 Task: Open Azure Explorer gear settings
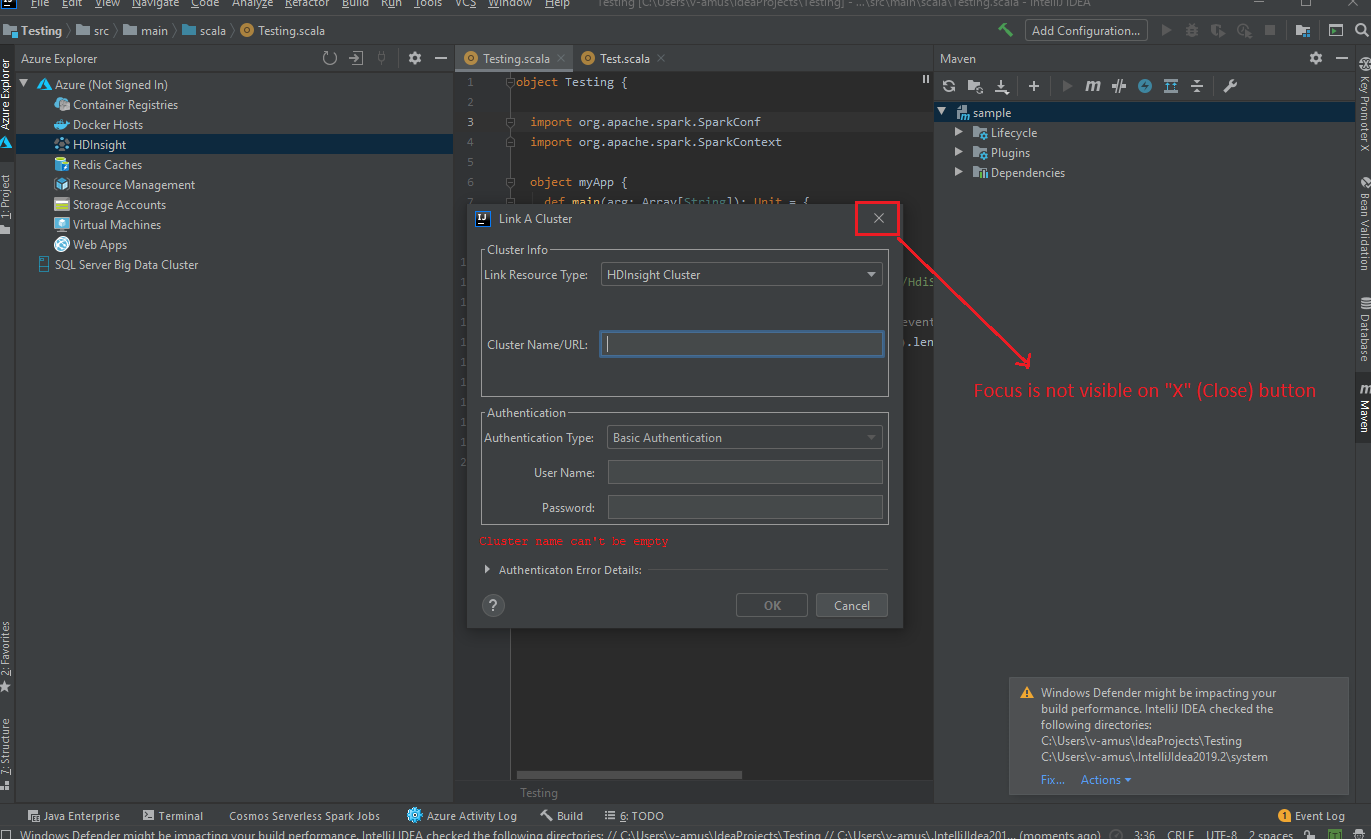pos(415,59)
